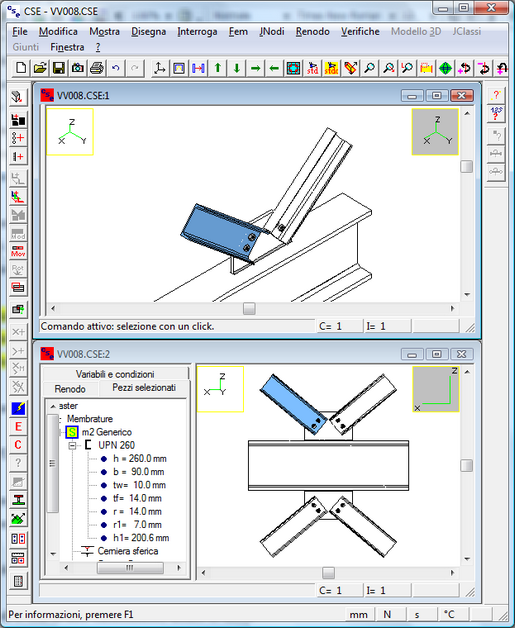515x628 pixels.
Task: Click the Mov sidebar icon
Action: click(x=18, y=252)
